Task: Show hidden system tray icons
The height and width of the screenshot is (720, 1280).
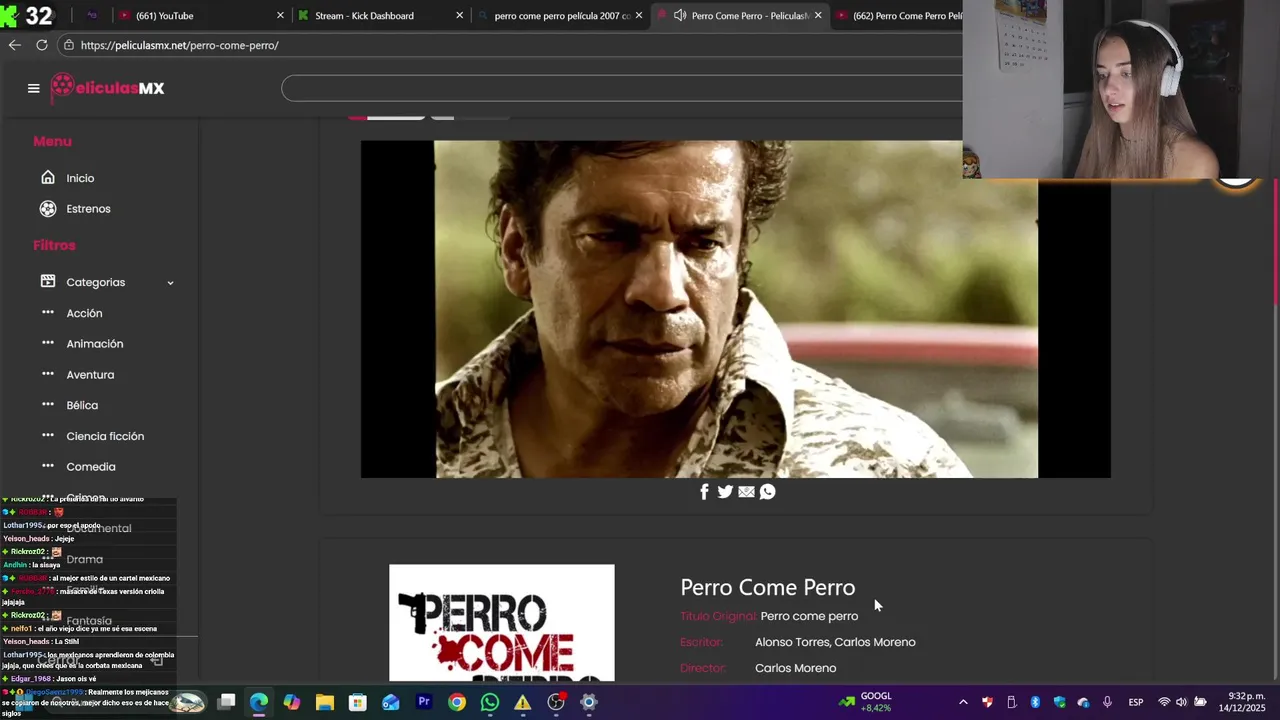Action: point(963,702)
